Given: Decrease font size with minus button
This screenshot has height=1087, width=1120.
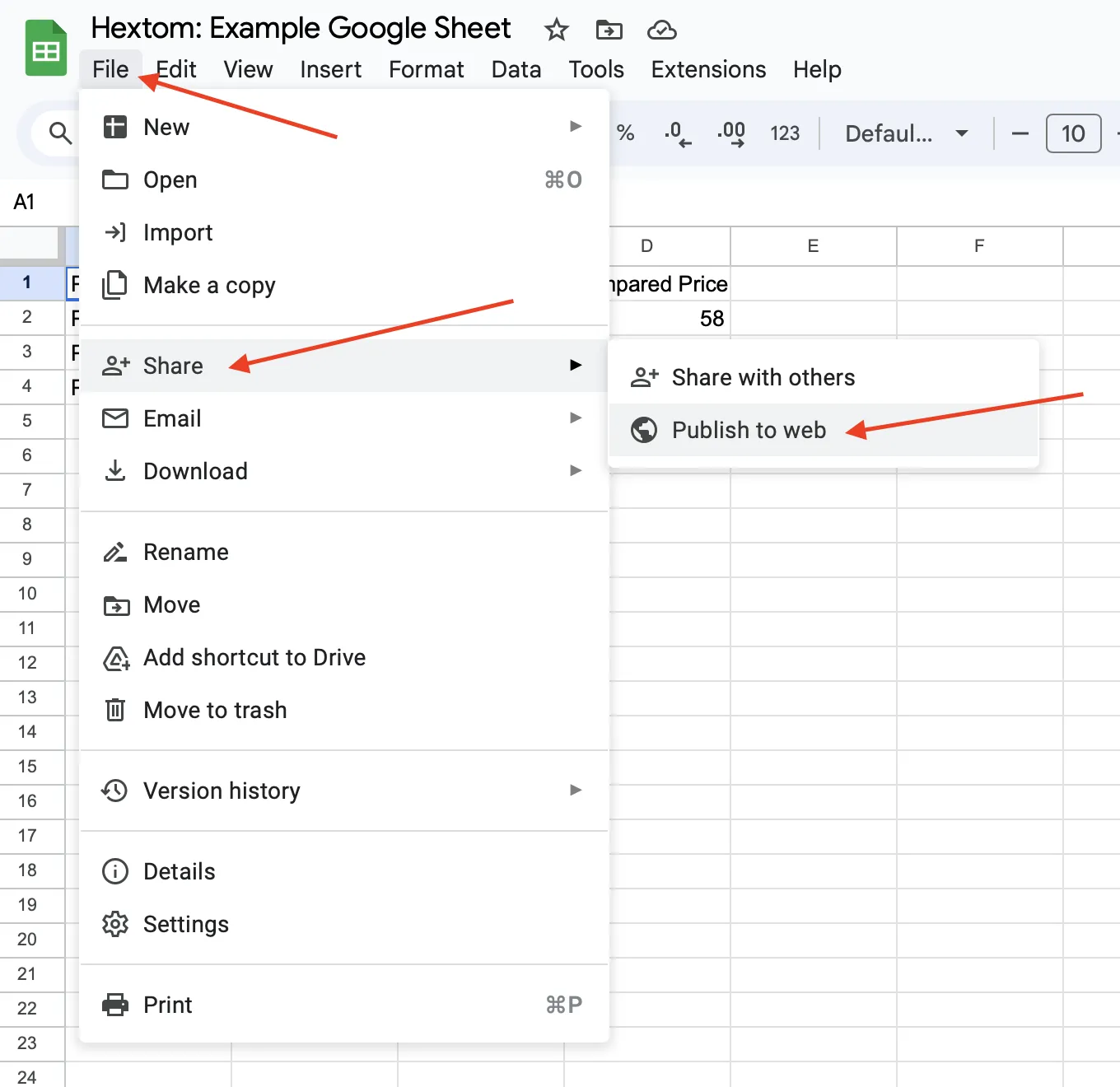Looking at the screenshot, I should click(1020, 133).
